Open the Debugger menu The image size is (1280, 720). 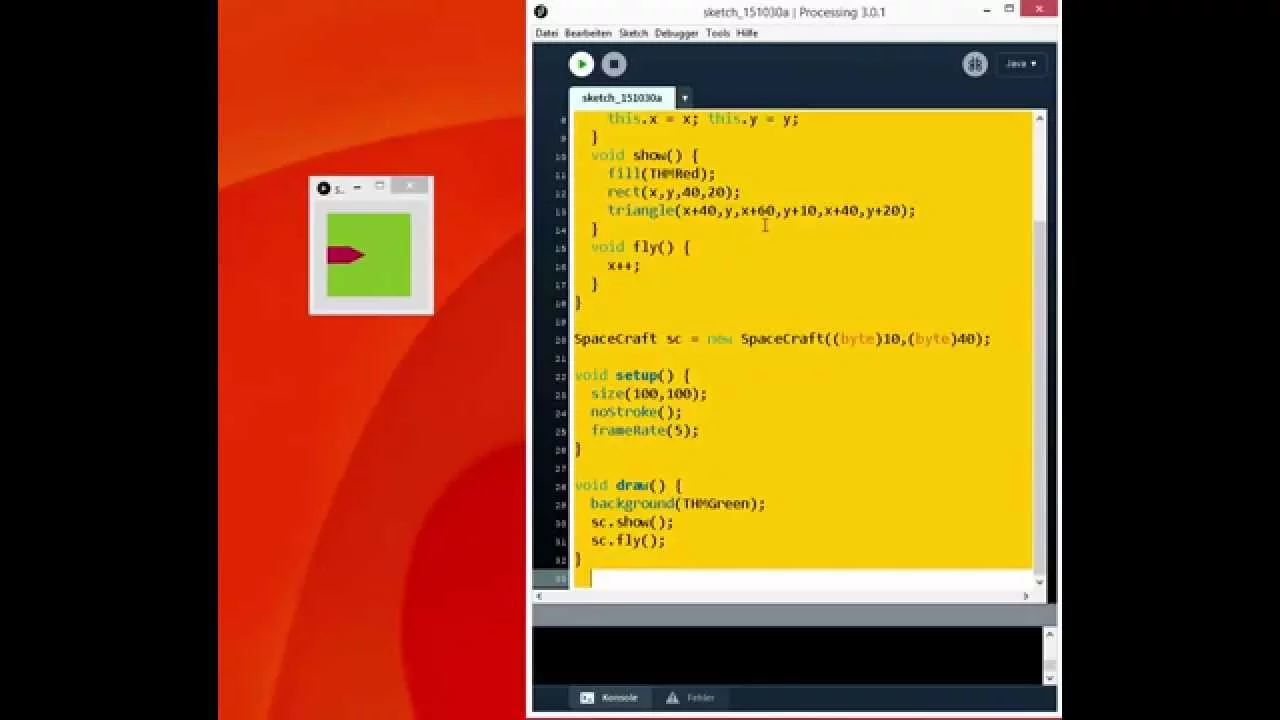(x=676, y=33)
